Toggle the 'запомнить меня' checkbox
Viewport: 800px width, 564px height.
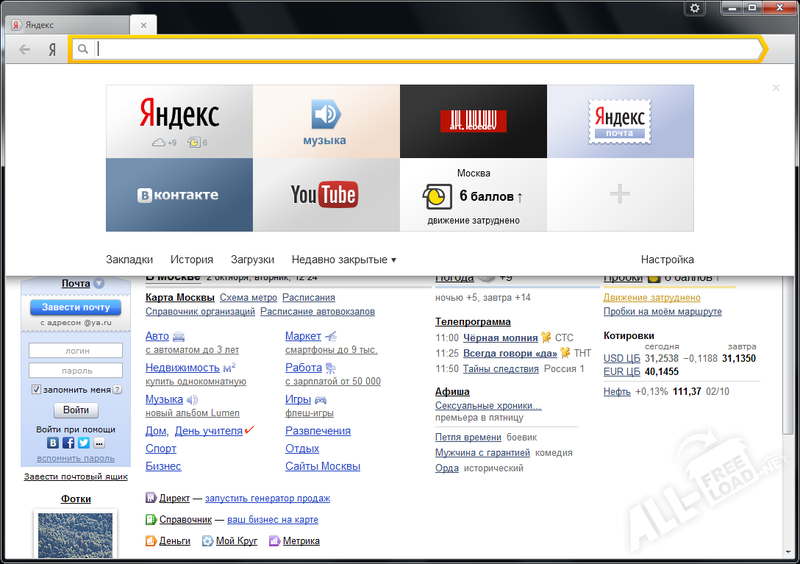(x=37, y=389)
